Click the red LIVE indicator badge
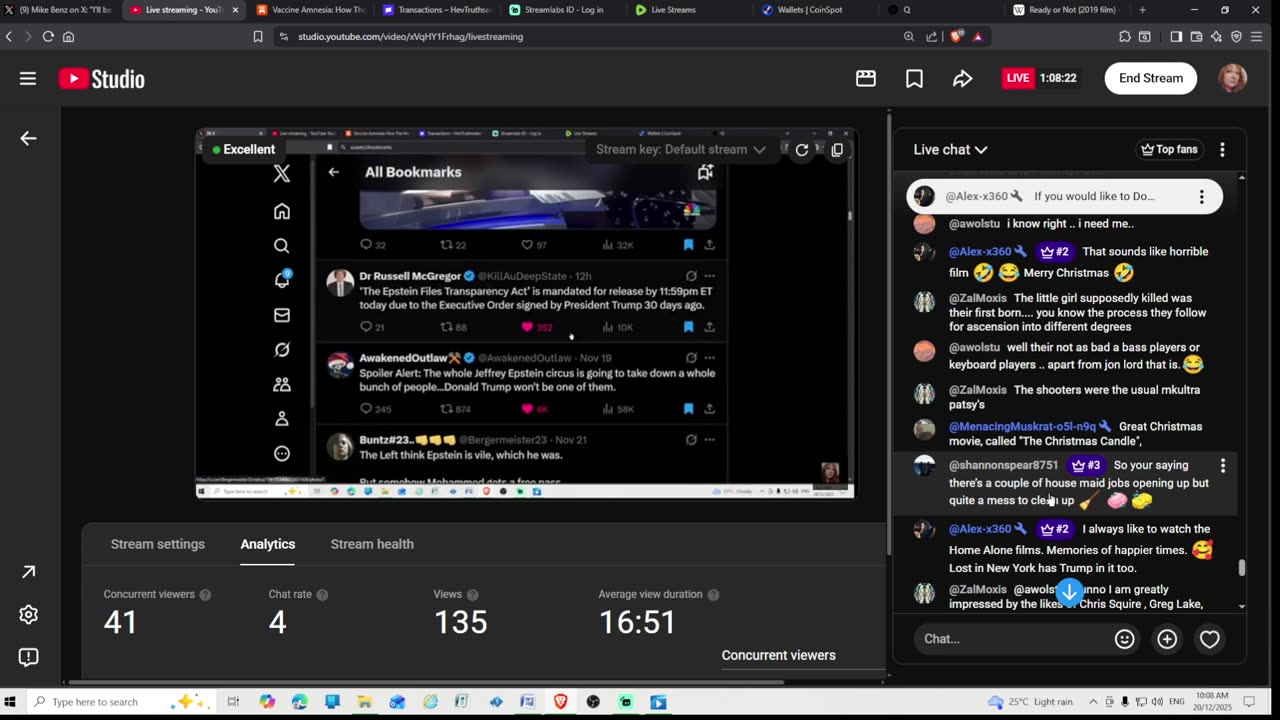The image size is (1280, 720). [1018, 78]
